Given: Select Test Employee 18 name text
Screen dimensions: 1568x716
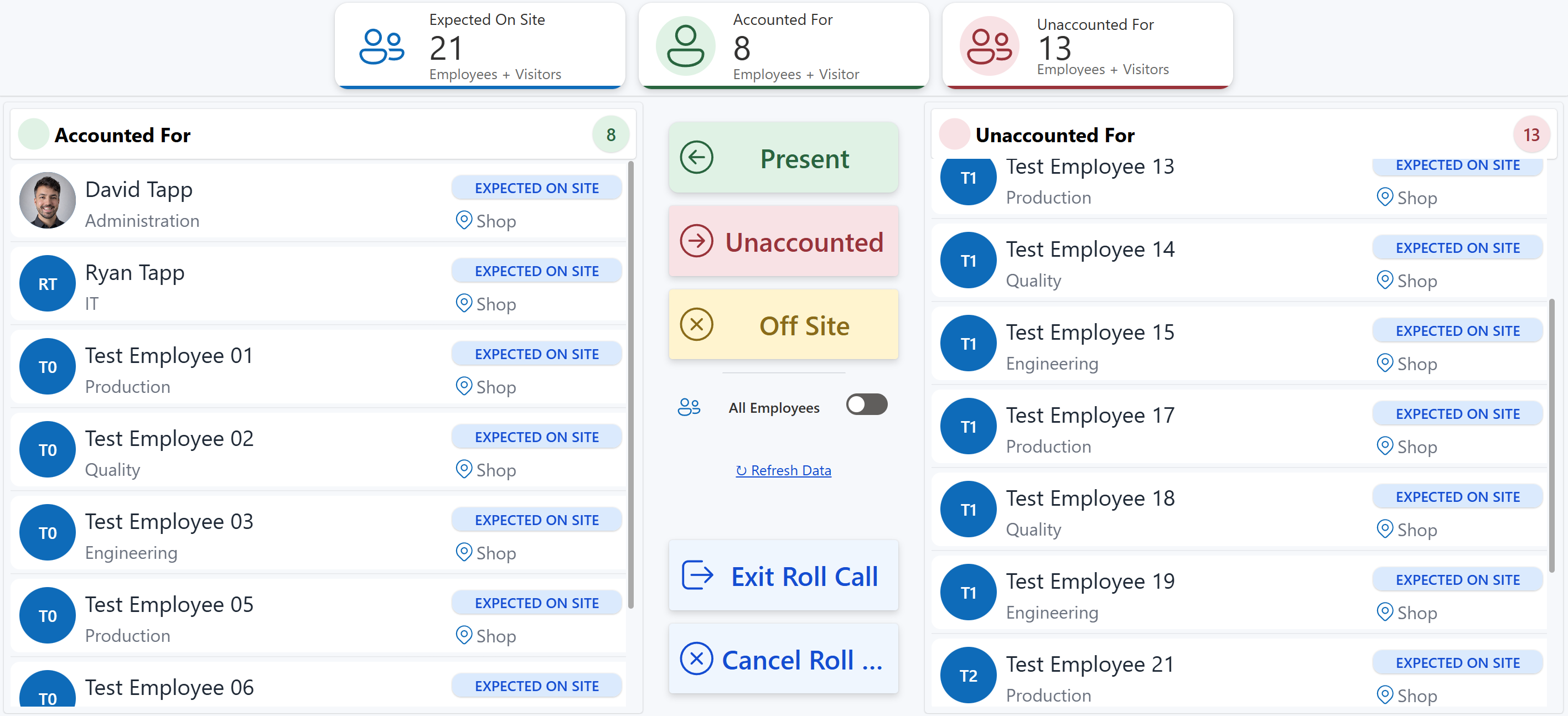Looking at the screenshot, I should (1090, 498).
